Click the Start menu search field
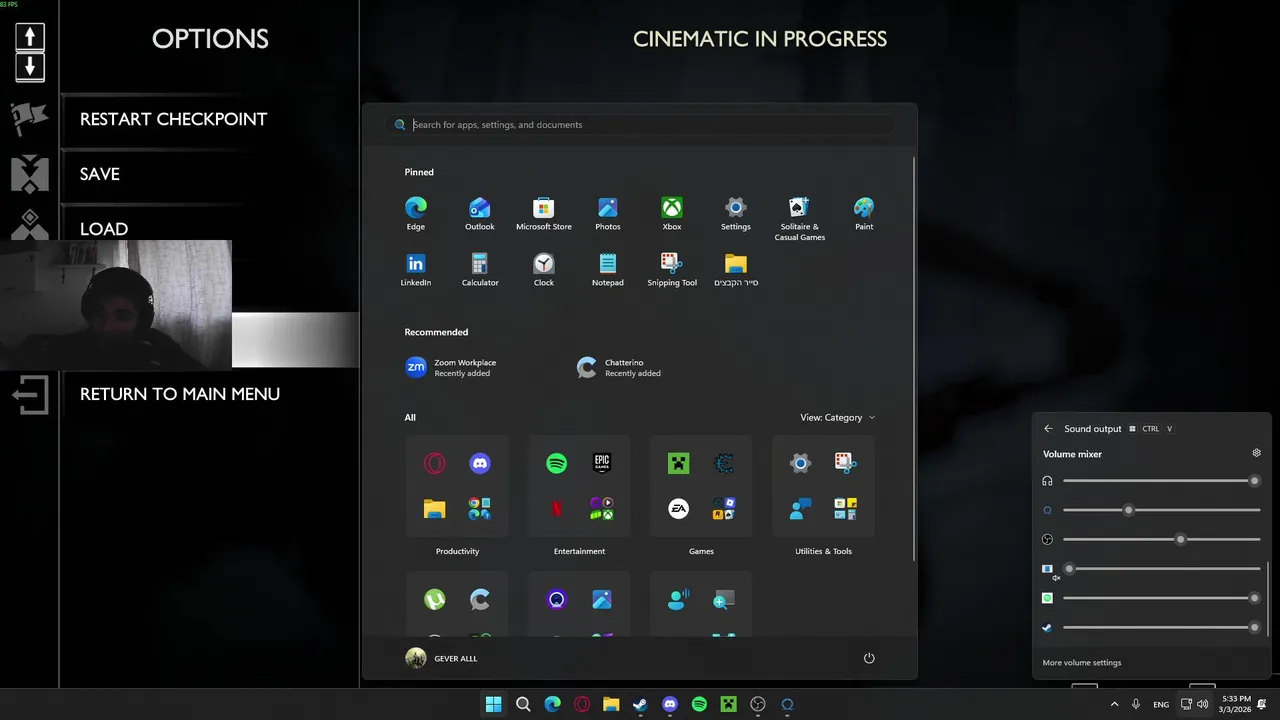Viewport: 1280px width, 720px height. [640, 125]
